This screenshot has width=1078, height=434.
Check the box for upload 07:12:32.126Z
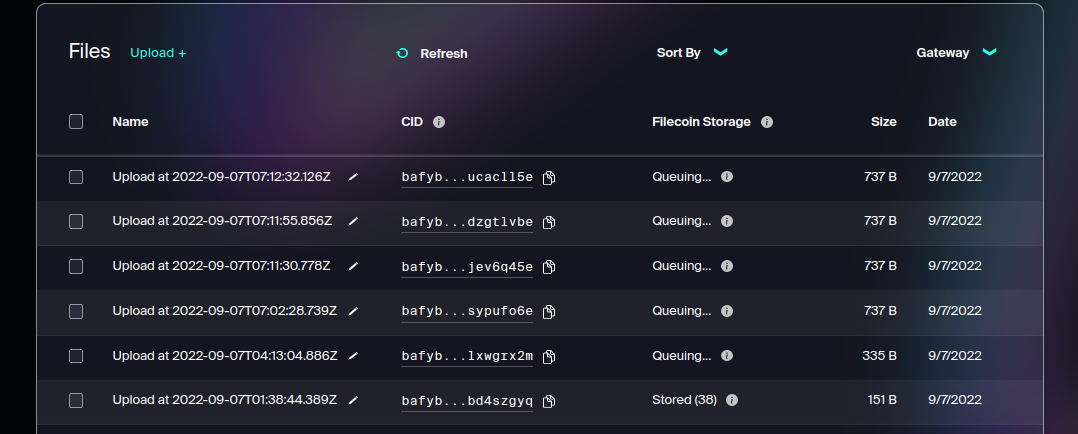point(76,177)
